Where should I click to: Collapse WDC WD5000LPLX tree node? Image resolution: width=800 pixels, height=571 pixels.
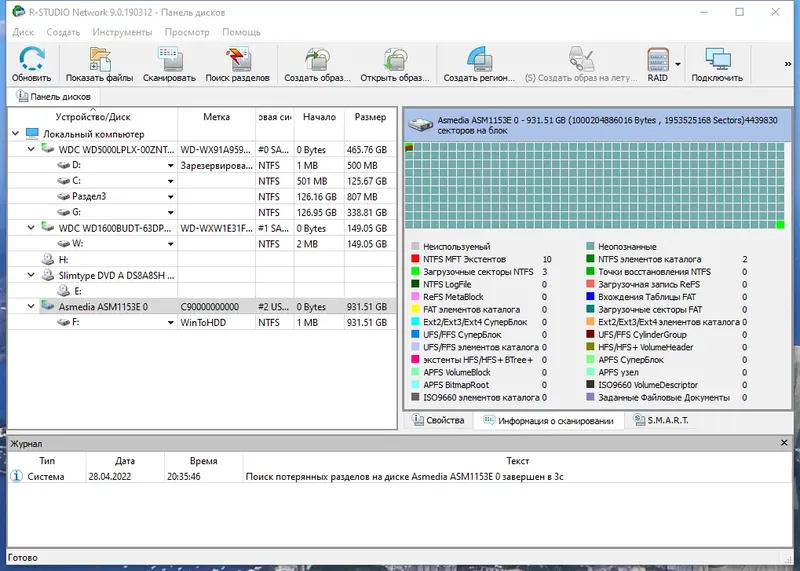click(x=31, y=149)
